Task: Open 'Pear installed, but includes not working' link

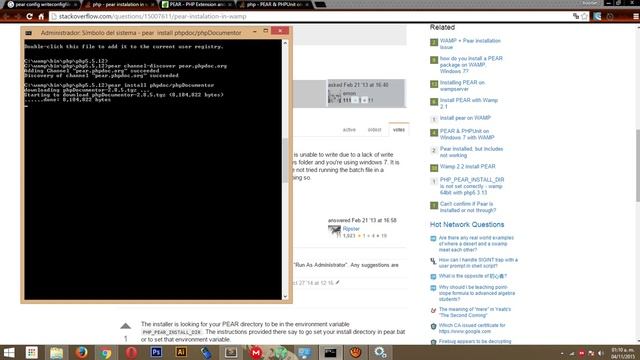Action: (x=471, y=152)
